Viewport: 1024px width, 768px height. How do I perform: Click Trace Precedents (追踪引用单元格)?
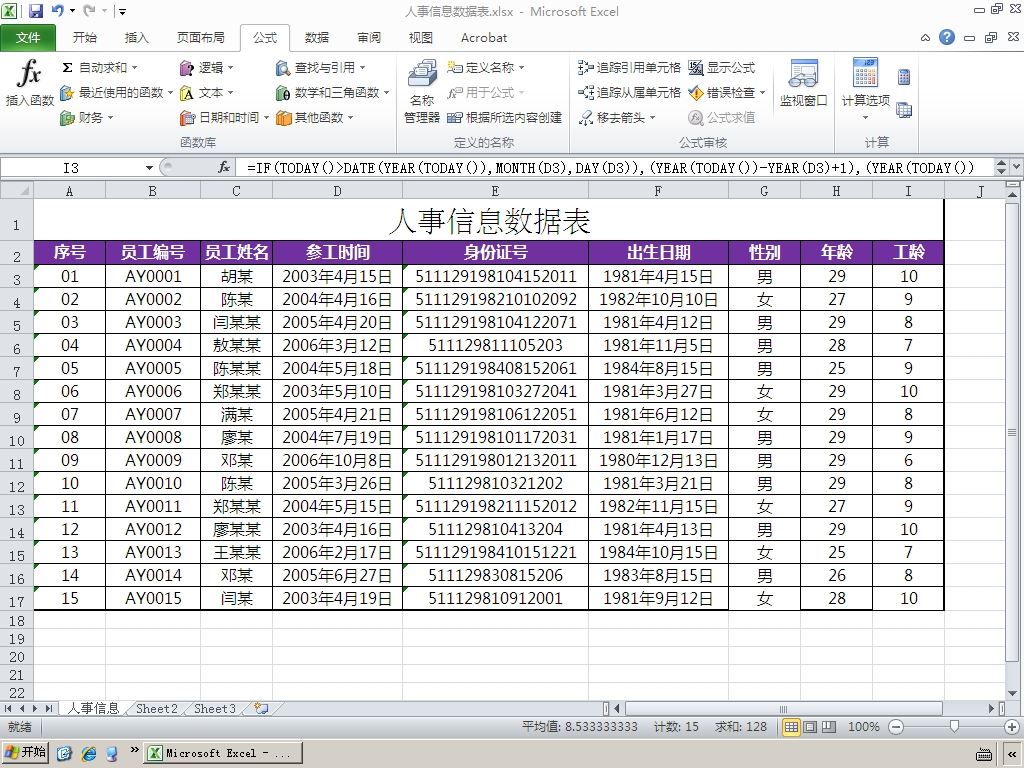[x=629, y=67]
